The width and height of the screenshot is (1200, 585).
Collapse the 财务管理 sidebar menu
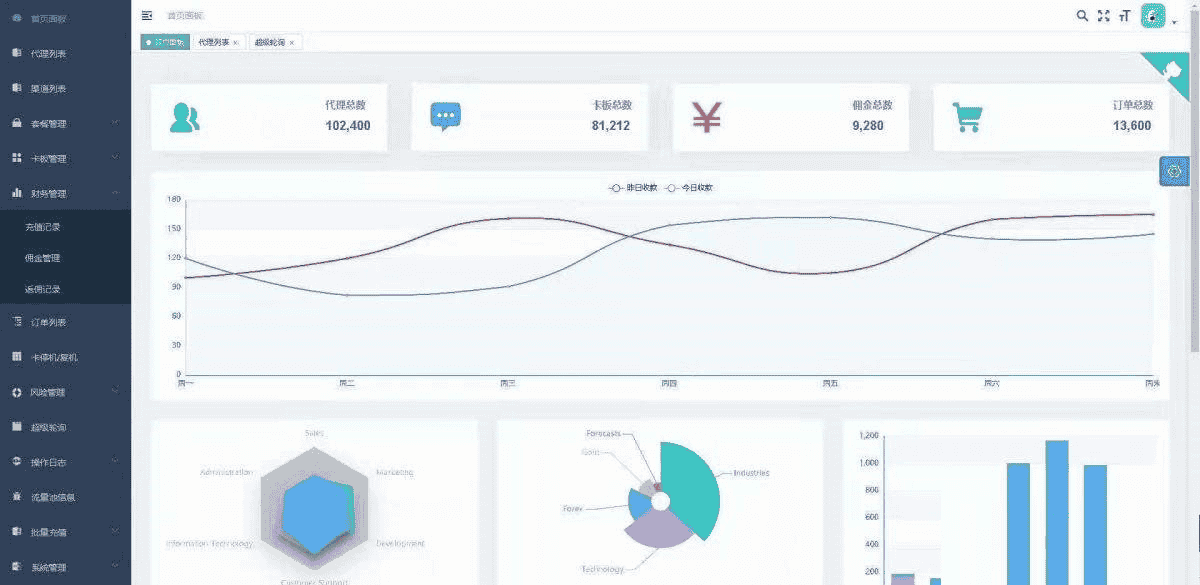[x=65, y=194]
